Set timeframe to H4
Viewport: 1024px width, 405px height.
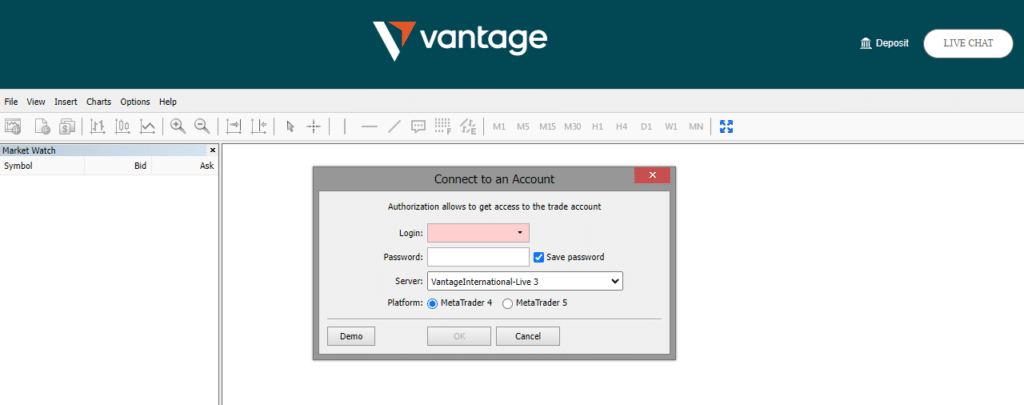click(x=621, y=127)
